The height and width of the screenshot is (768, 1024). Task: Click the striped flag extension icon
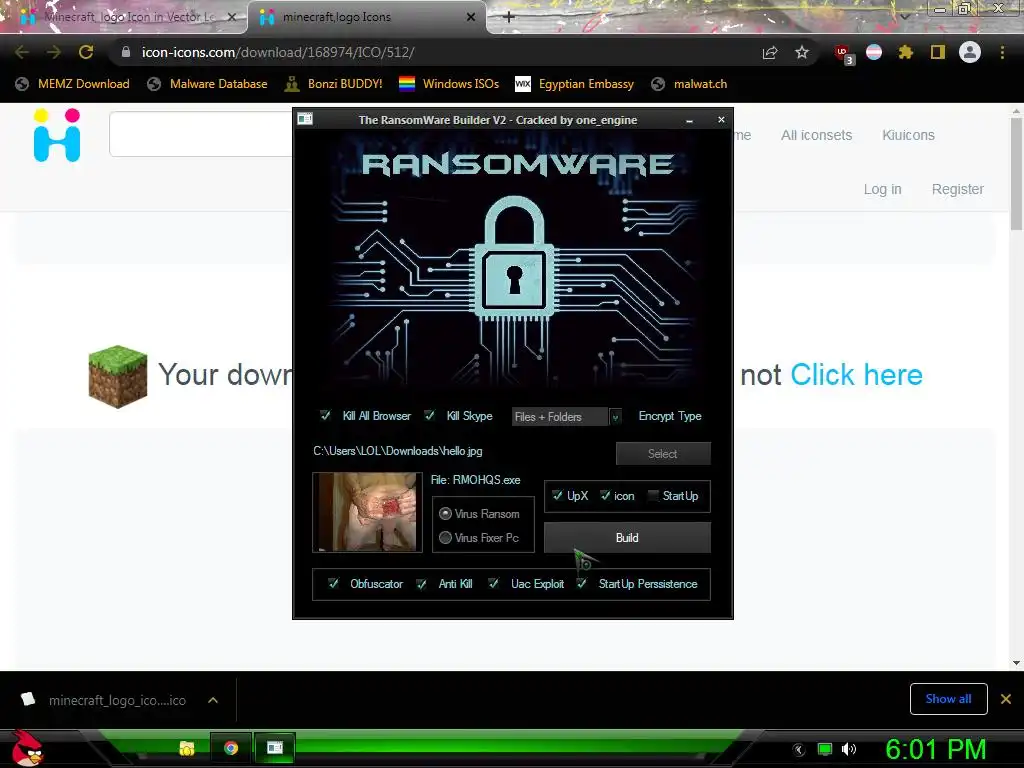874,52
